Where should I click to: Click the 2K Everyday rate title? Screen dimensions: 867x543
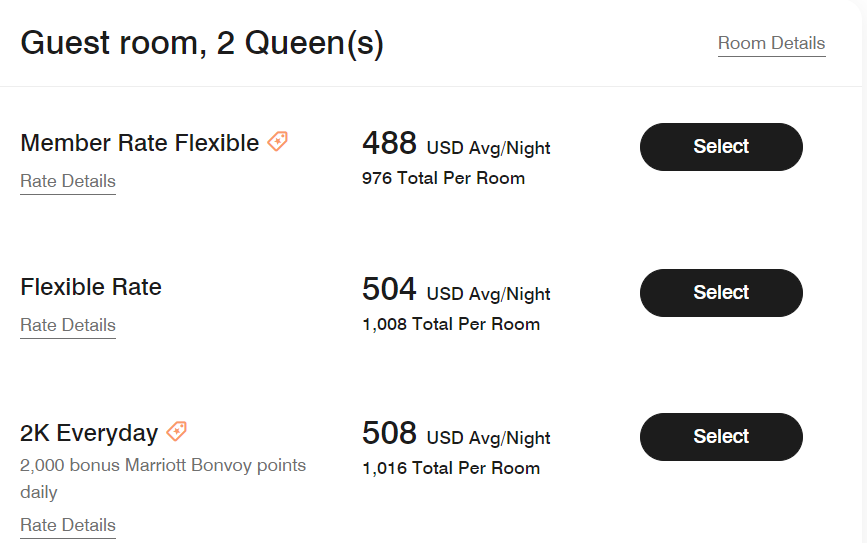click(89, 433)
